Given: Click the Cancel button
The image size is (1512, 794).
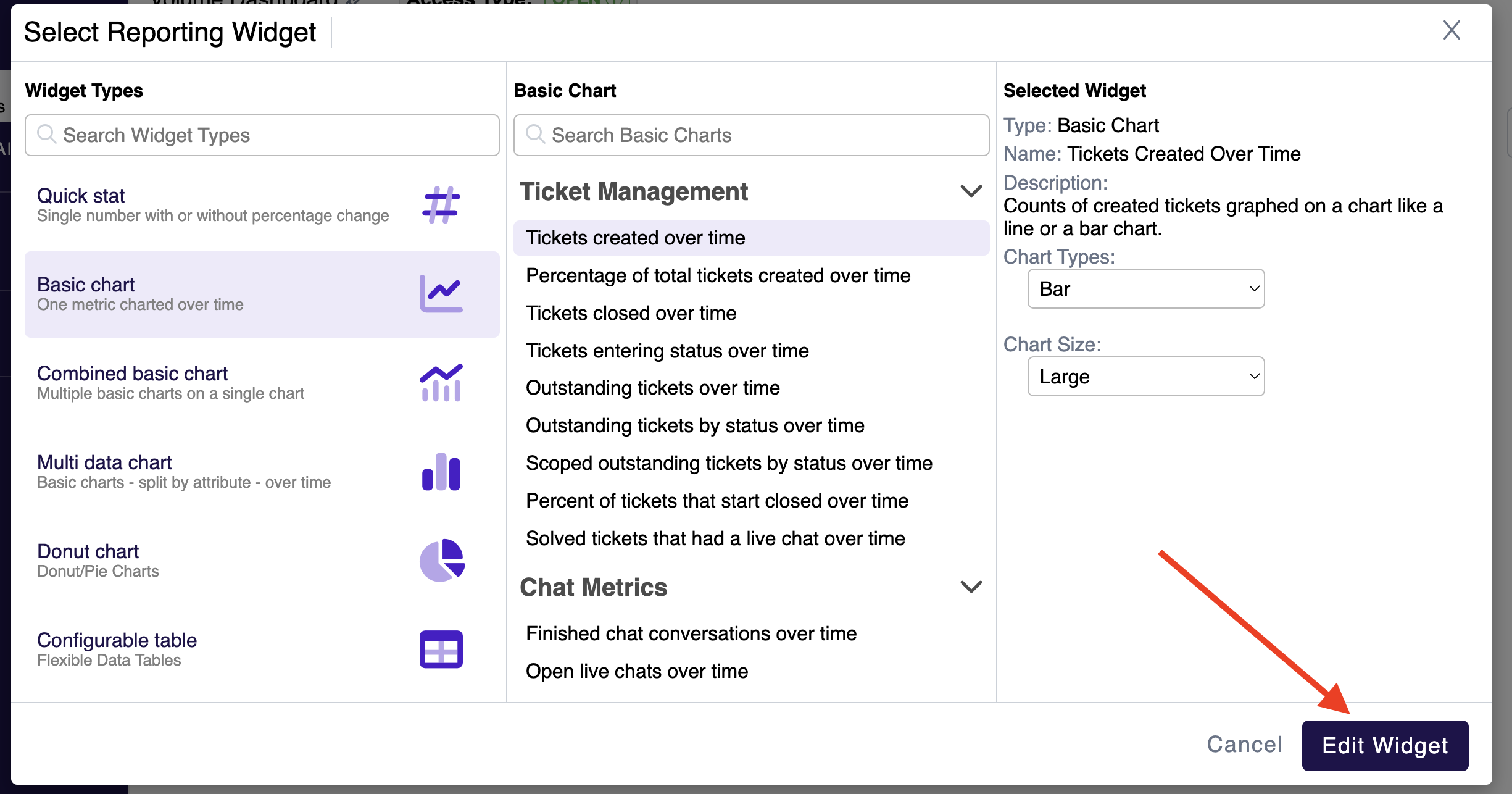Looking at the screenshot, I should [1244, 745].
